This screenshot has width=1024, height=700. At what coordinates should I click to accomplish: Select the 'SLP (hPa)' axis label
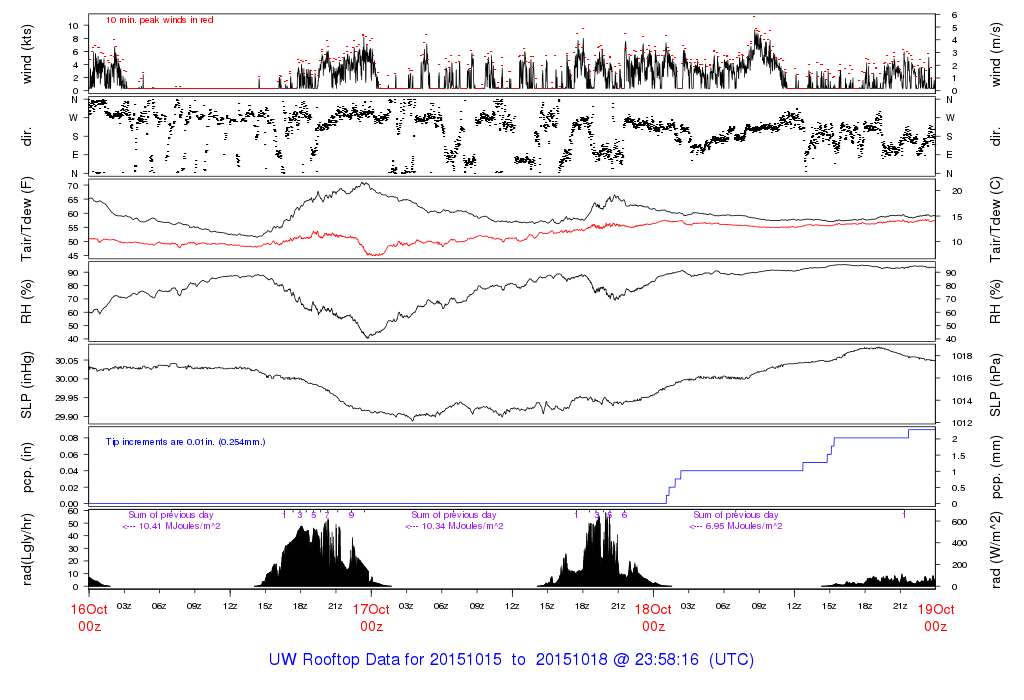pos(995,385)
